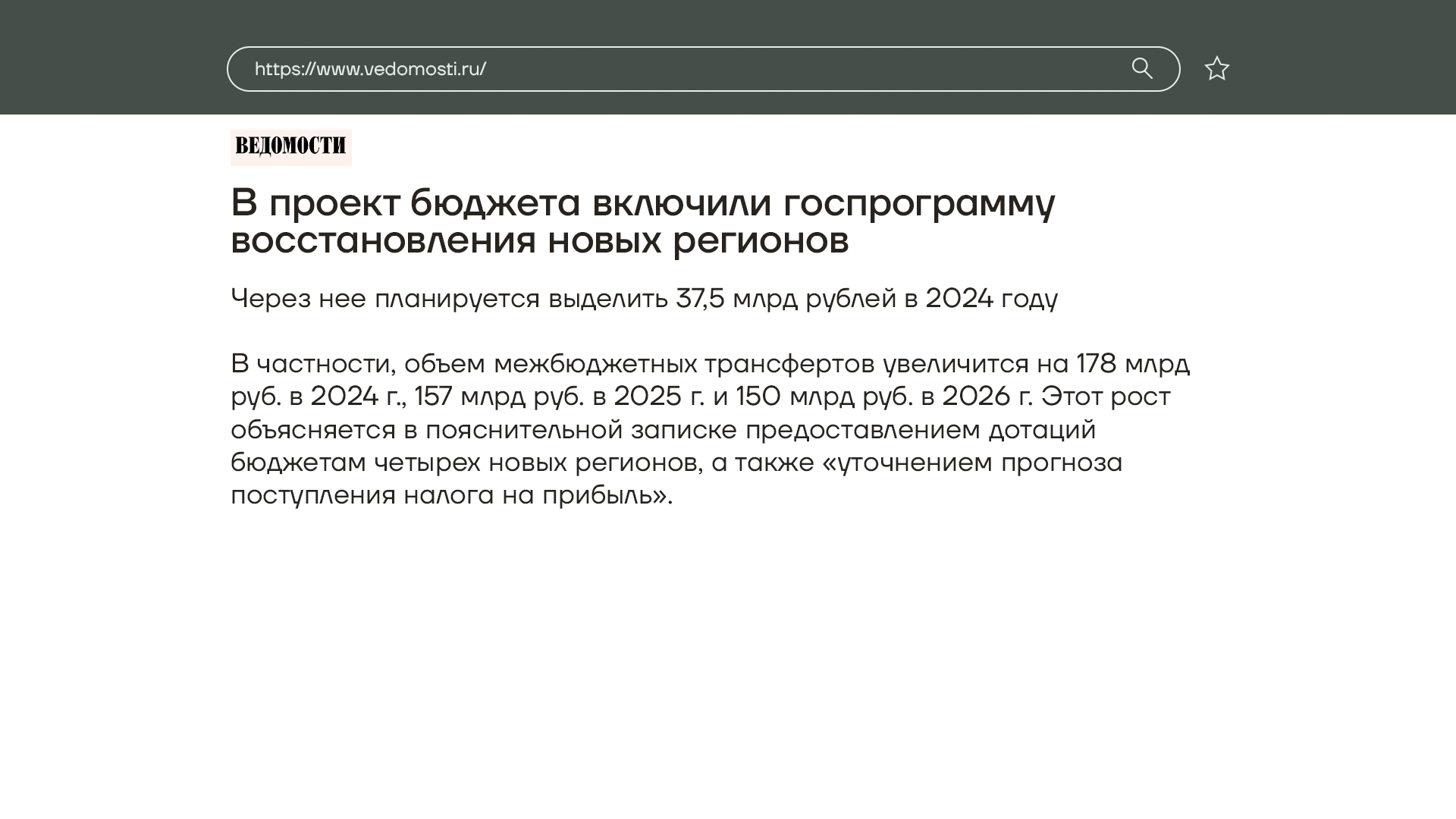This screenshot has width=1456, height=819.
Task: Click phrase 'четырех новых регионов' in paragraph
Action: [x=538, y=463]
